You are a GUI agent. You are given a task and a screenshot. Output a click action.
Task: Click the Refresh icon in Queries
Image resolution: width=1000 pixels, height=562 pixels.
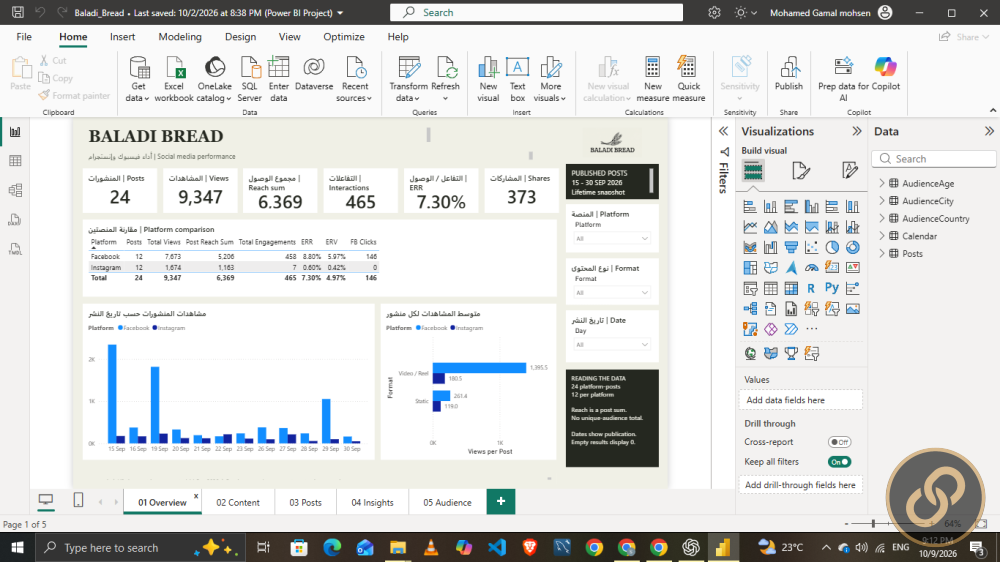[x=445, y=68]
